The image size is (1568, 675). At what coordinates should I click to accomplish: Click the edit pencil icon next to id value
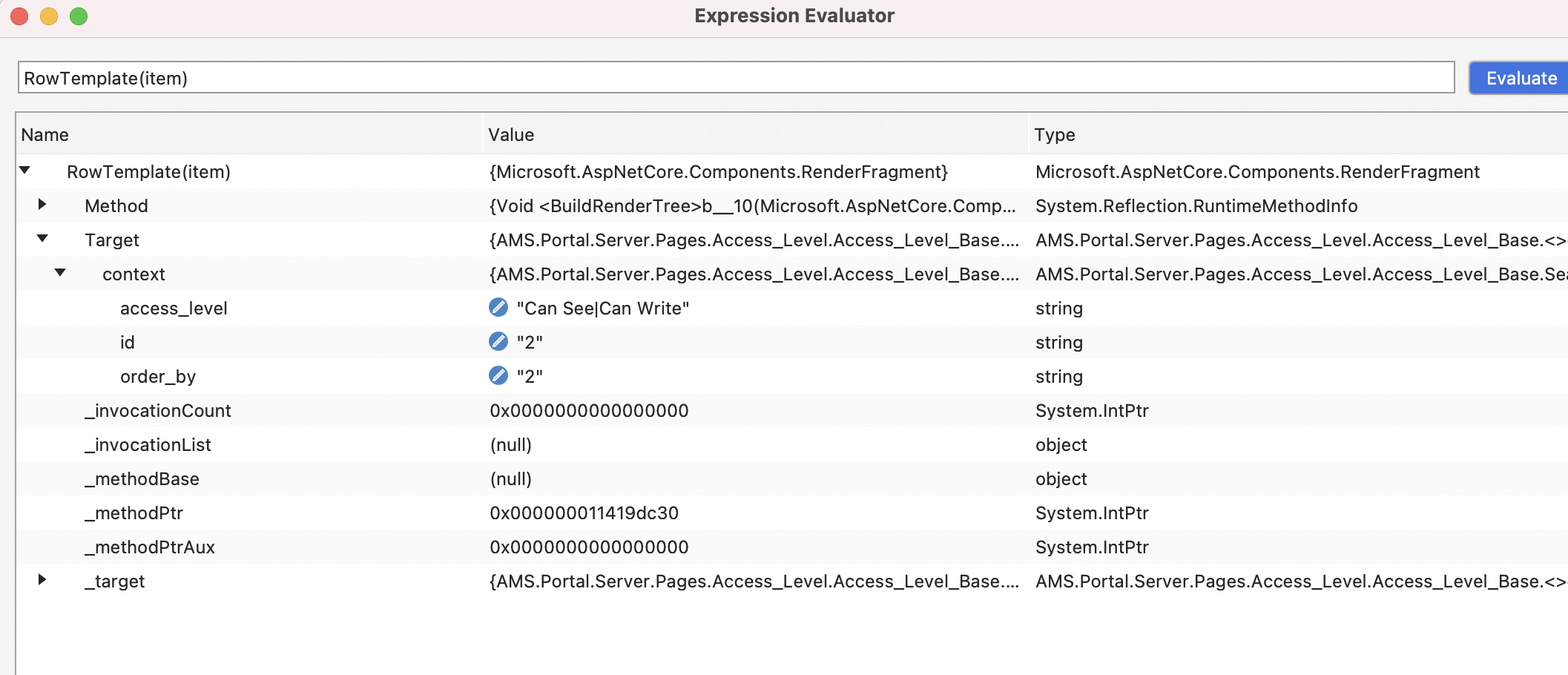click(497, 342)
